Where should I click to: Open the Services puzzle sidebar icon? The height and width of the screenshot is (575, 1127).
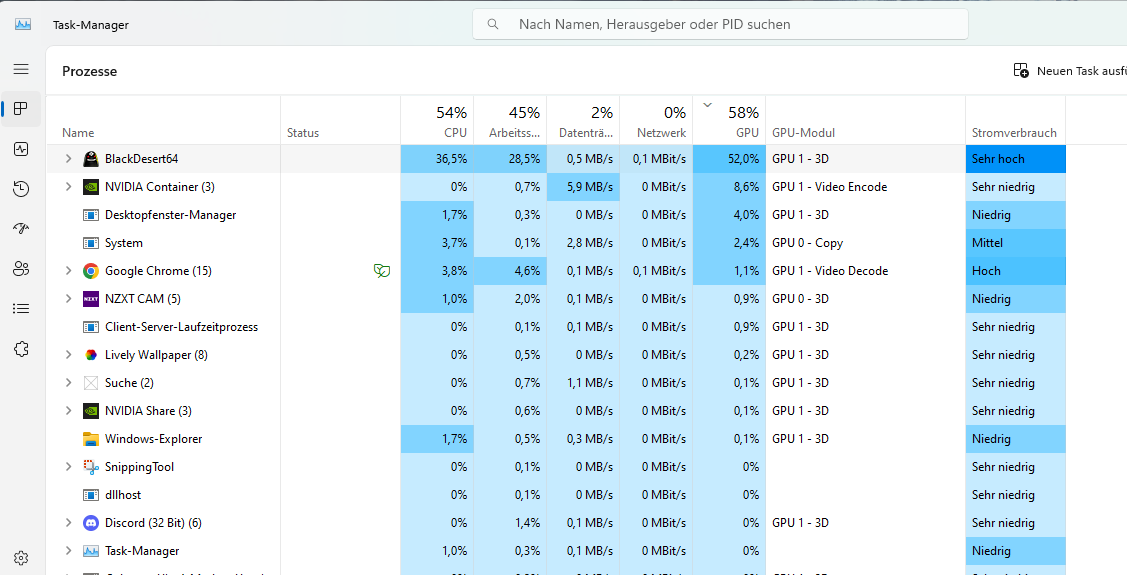click(21, 349)
